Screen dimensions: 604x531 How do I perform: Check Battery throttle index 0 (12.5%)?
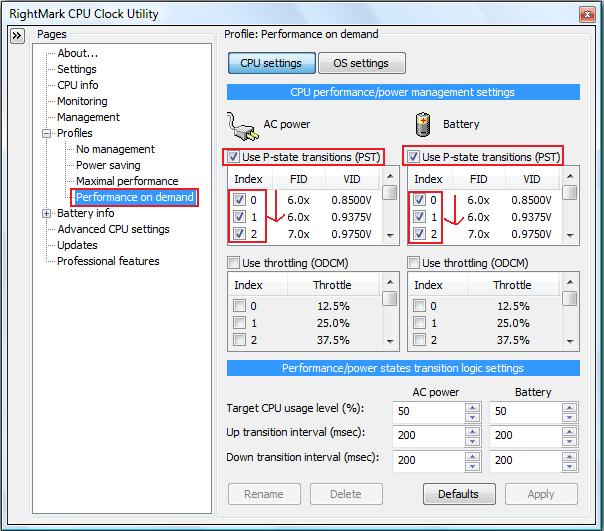tap(419, 306)
